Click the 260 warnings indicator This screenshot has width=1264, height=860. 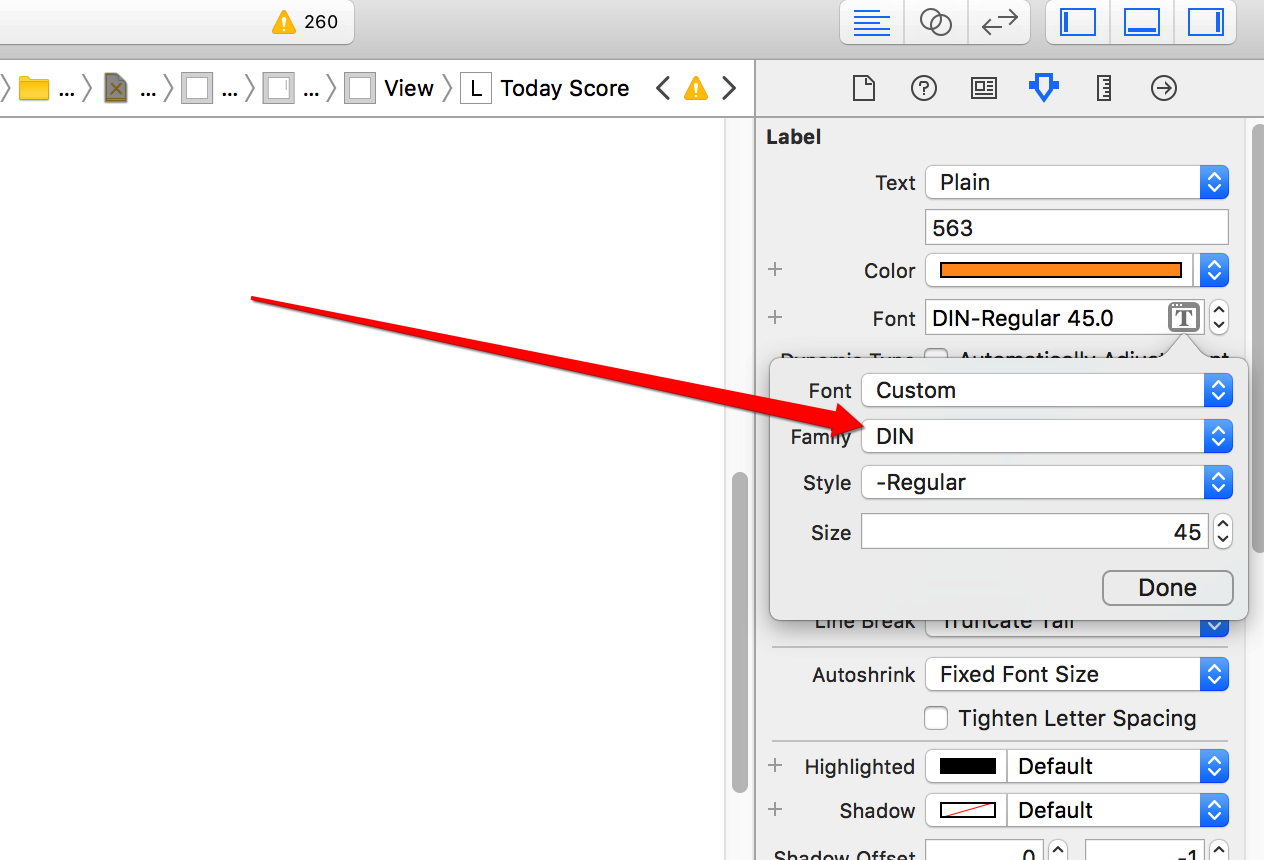pyautogui.click(x=306, y=22)
